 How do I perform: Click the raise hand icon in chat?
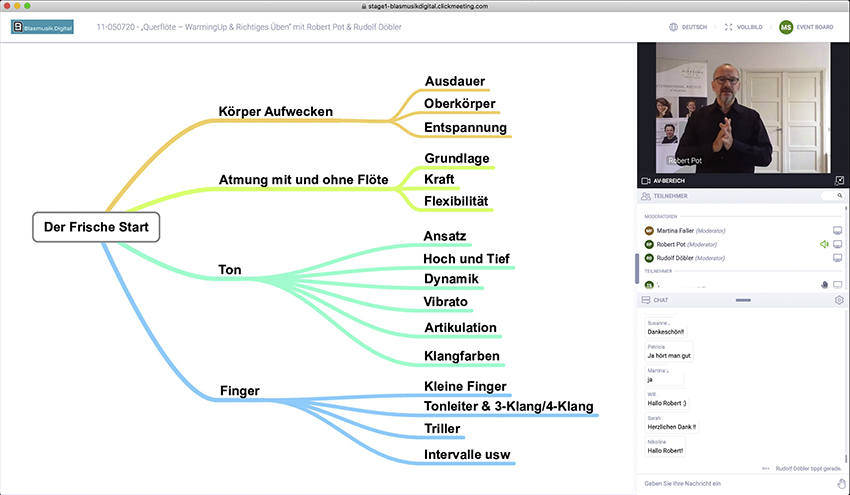(840, 484)
